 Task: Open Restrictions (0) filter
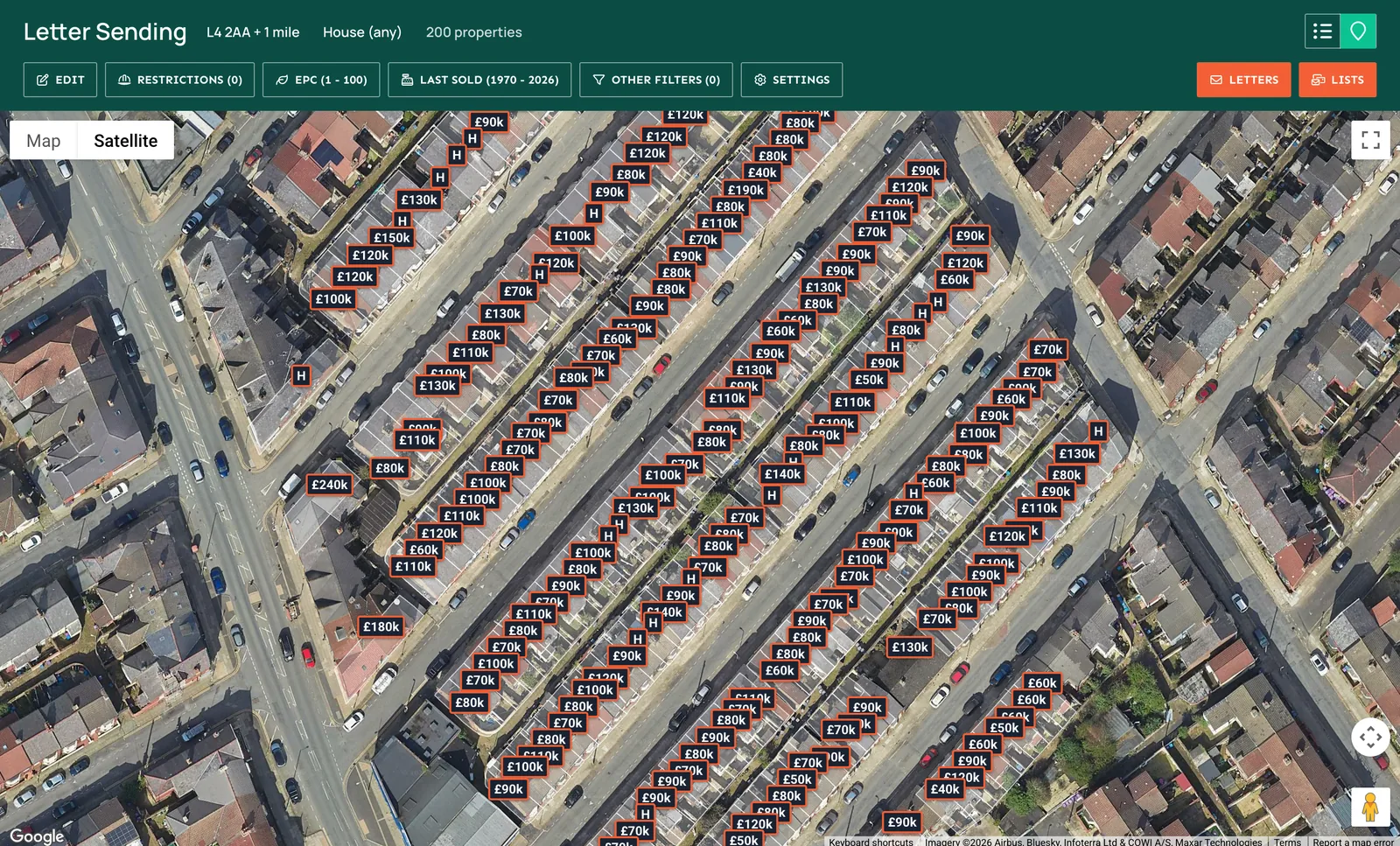click(x=180, y=80)
